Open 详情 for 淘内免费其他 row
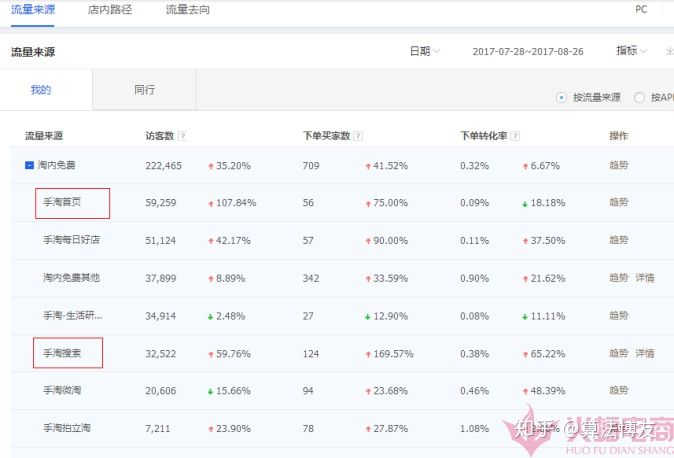 click(645, 278)
